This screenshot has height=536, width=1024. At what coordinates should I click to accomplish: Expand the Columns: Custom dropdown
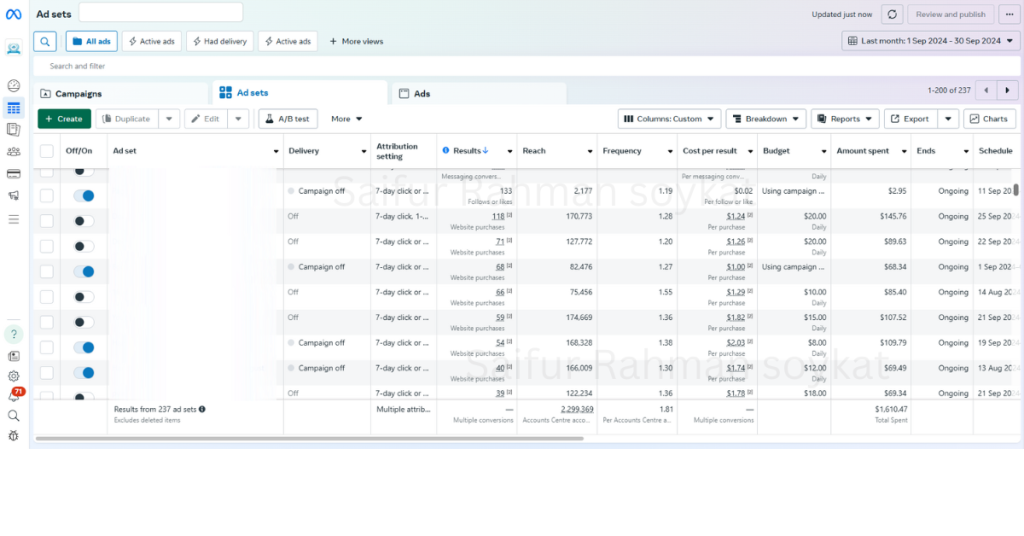point(669,119)
